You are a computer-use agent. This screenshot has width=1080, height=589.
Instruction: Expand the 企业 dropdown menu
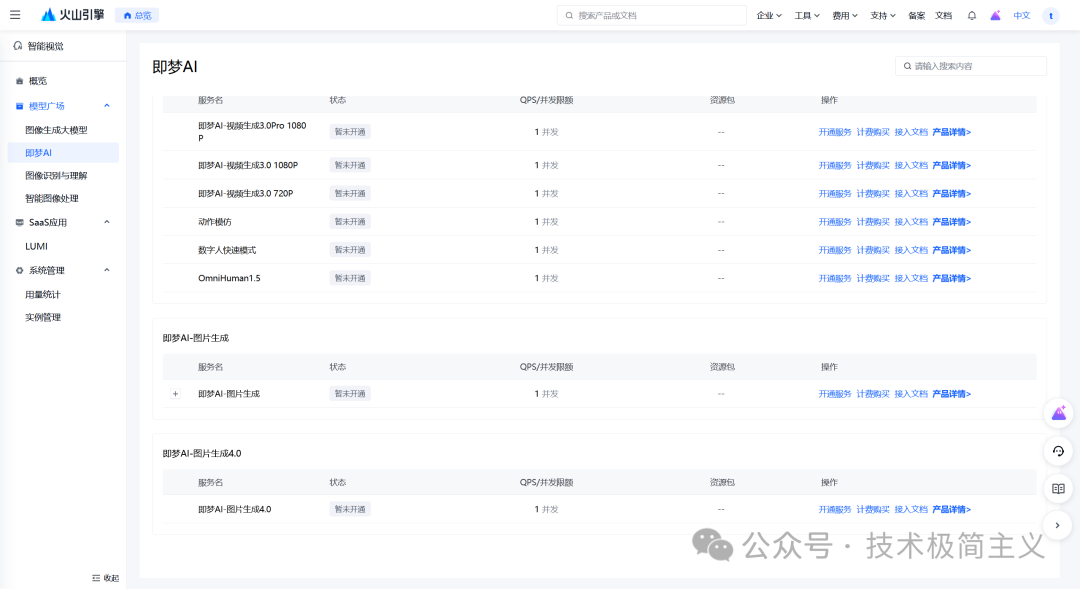coord(769,15)
